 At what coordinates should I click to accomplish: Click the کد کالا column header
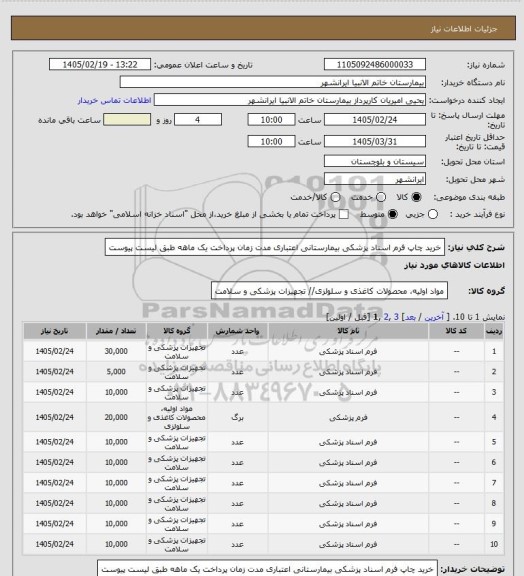click(456, 331)
